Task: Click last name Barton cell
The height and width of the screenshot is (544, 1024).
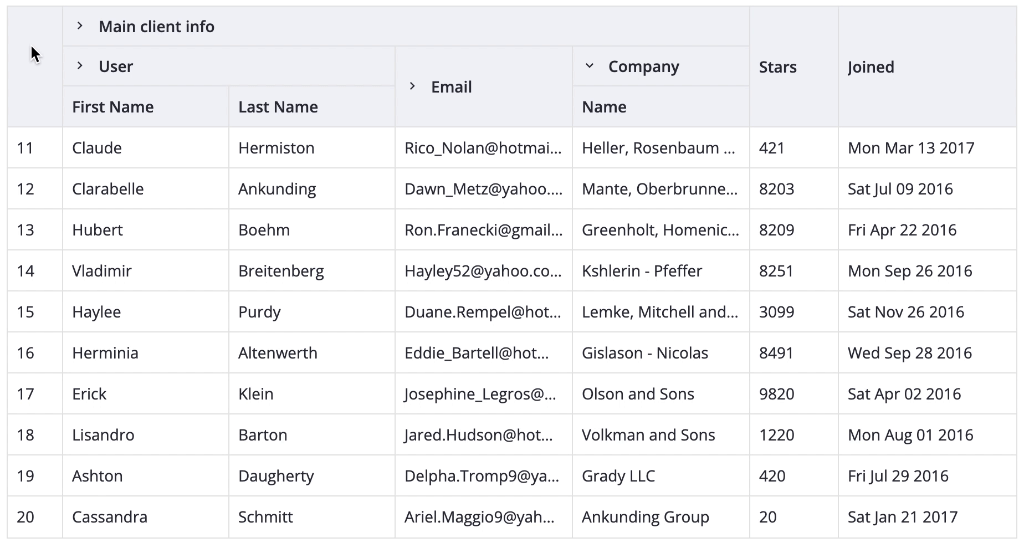Action: 312,435
